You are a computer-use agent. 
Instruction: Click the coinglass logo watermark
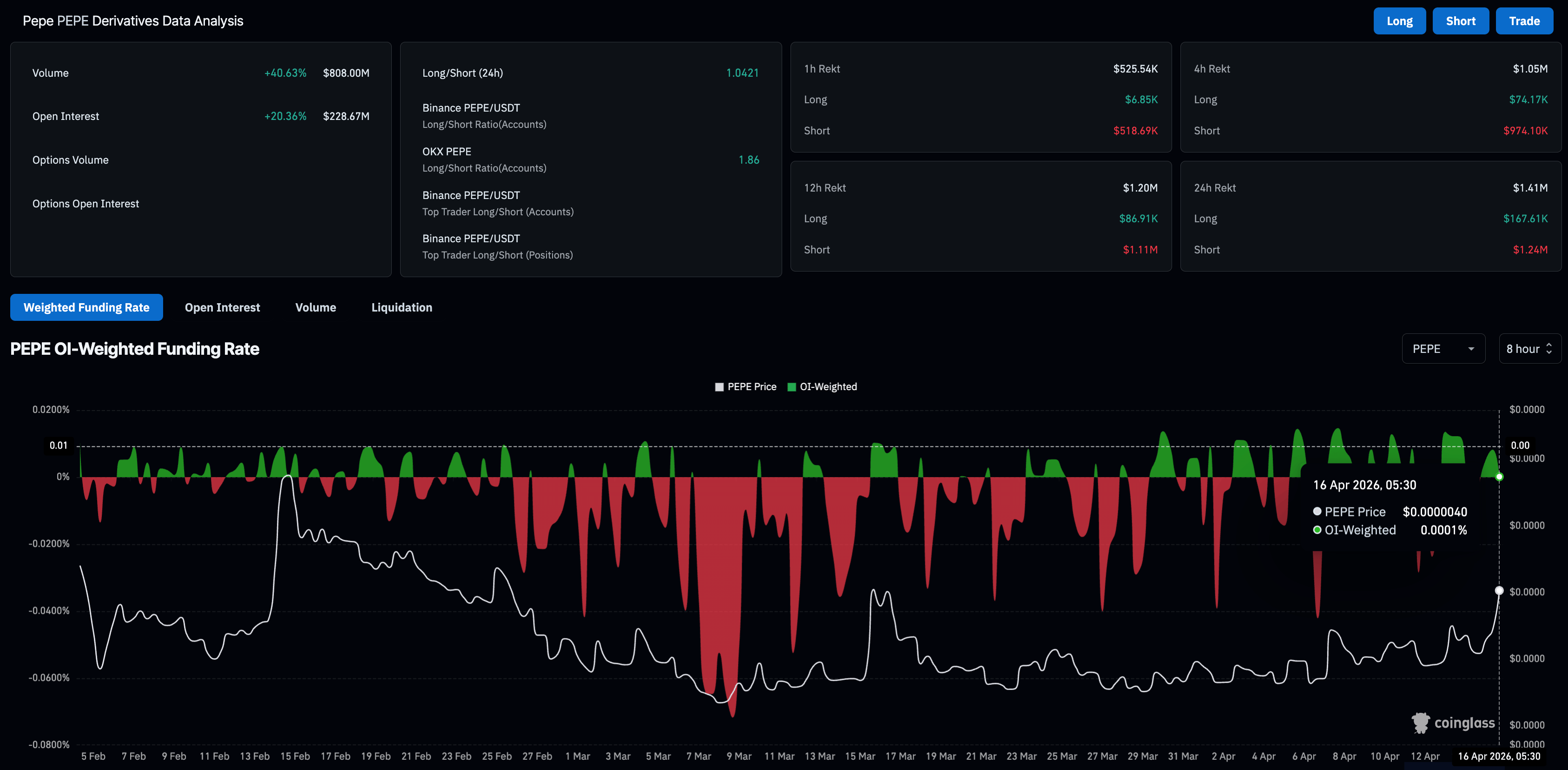pyautogui.click(x=1453, y=723)
